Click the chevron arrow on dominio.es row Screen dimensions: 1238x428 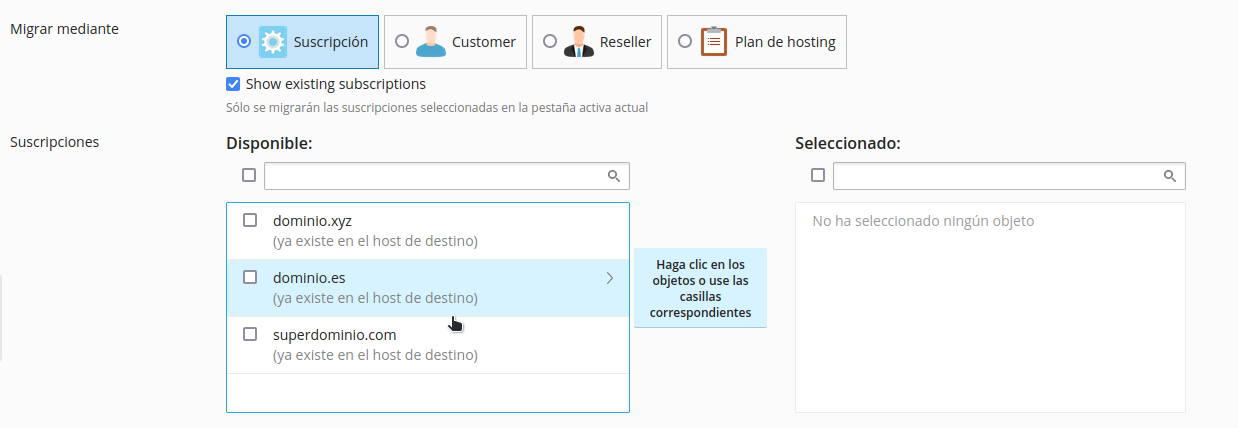tap(610, 278)
